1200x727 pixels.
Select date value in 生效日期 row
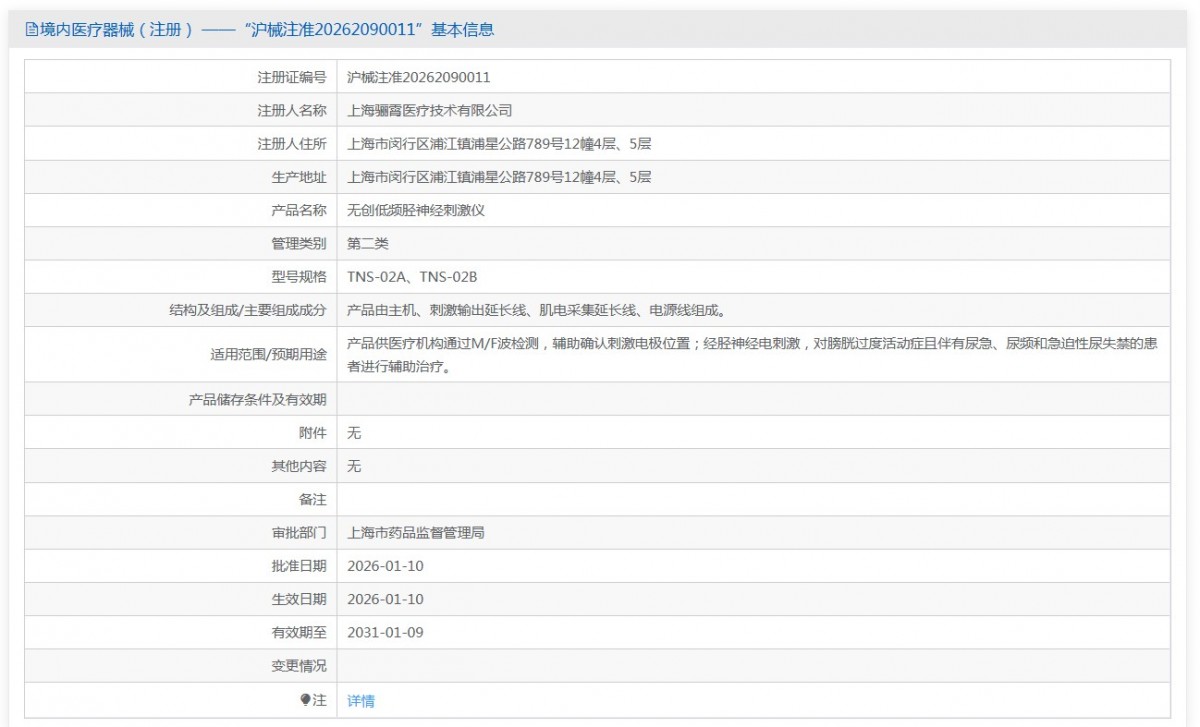point(385,599)
